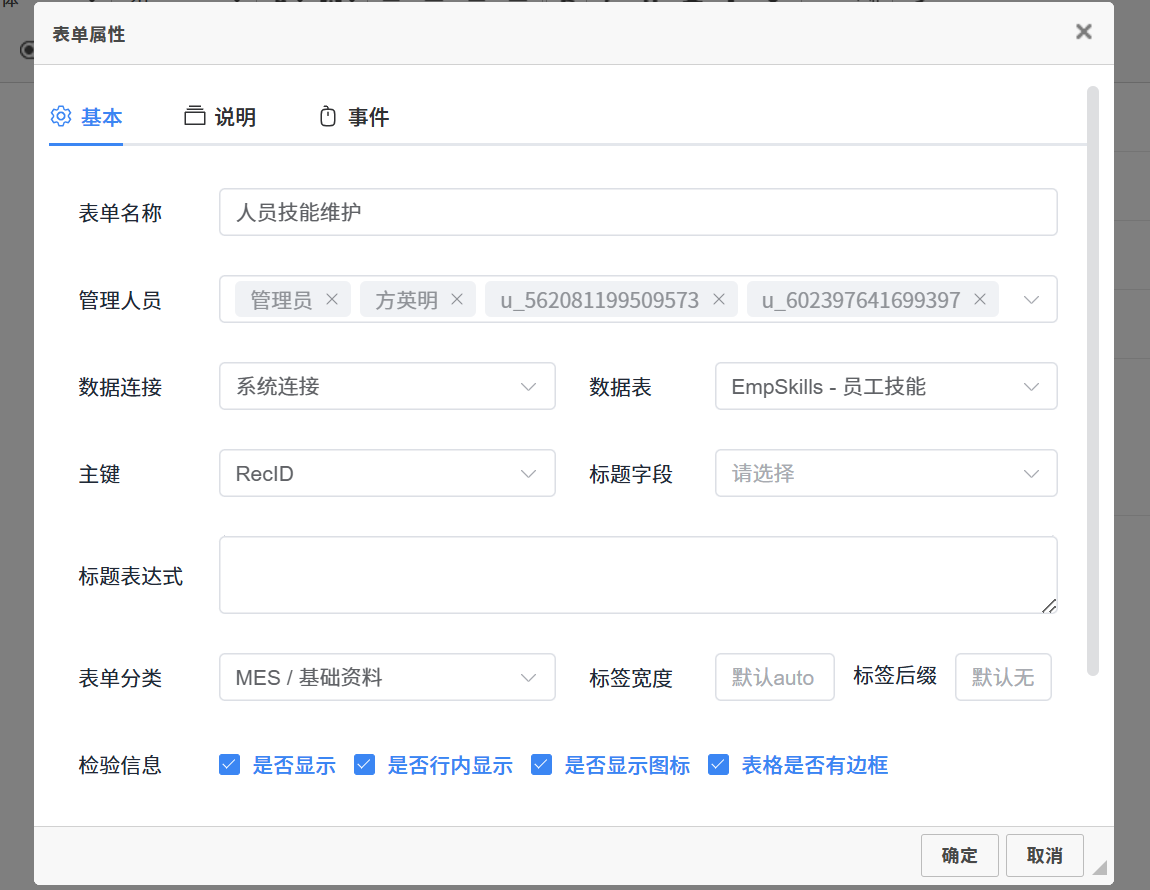Switch to the 说明 tab
This screenshot has height=890, width=1150.
(x=221, y=117)
